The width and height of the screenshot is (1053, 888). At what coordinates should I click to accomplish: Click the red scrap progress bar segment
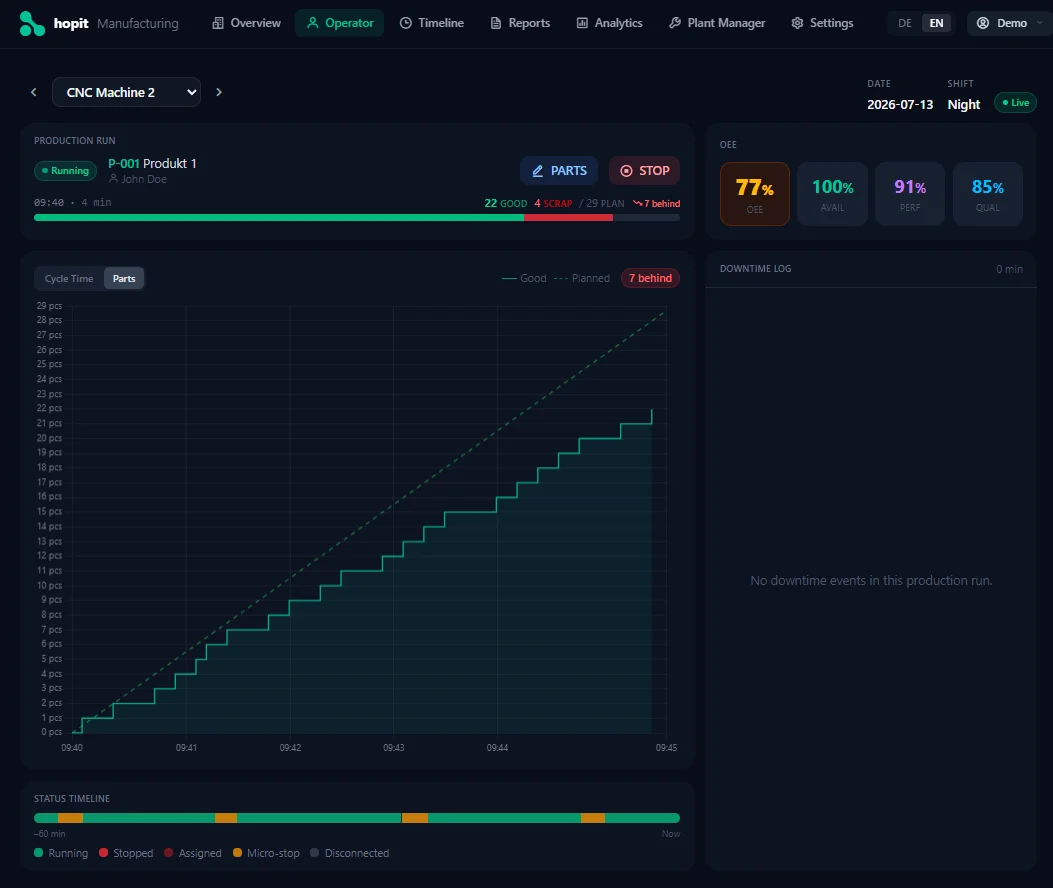pos(568,218)
